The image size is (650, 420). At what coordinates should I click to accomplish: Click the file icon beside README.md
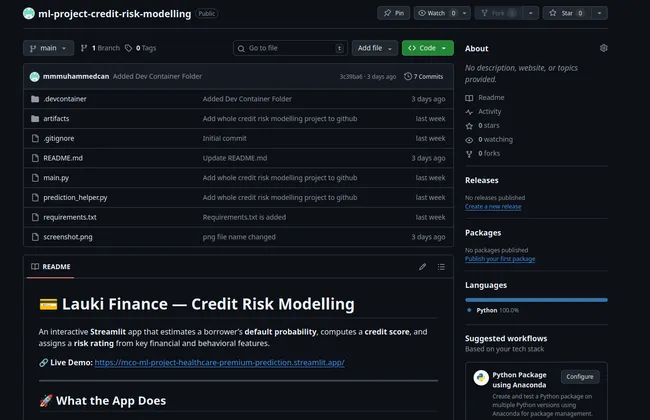35,158
